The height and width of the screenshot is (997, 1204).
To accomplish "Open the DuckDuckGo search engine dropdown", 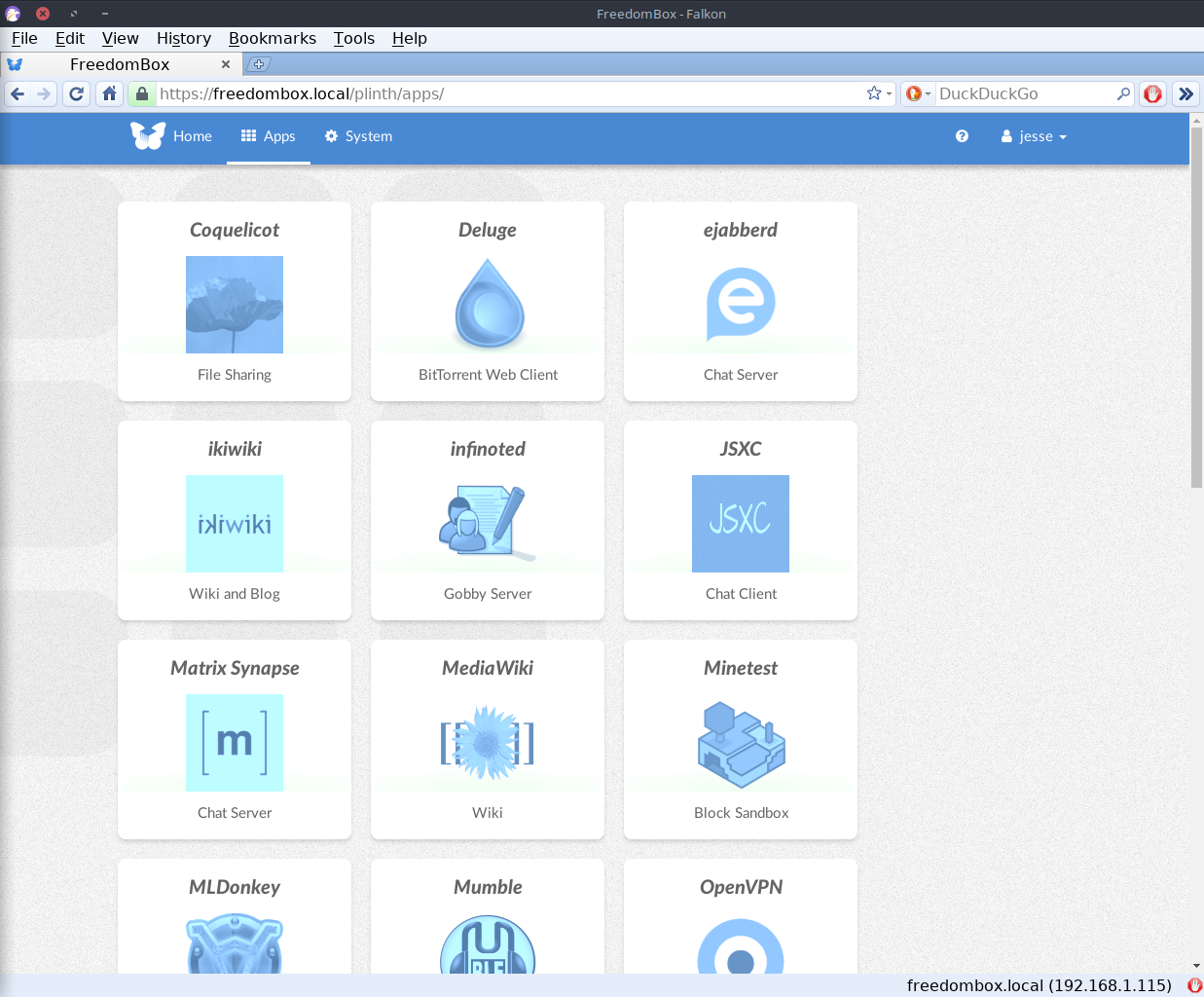I will pos(919,93).
